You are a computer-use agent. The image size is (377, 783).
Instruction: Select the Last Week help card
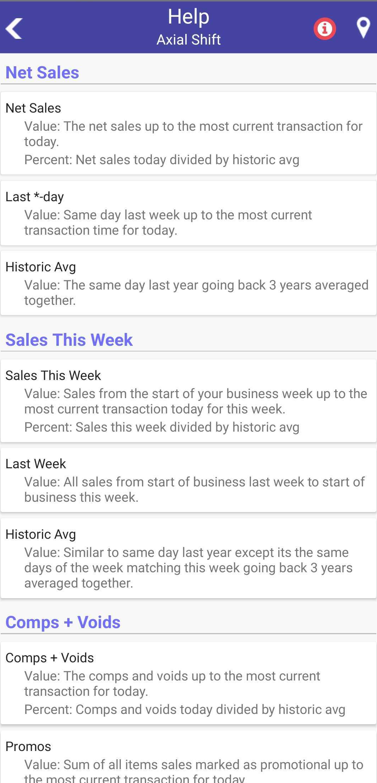pos(188,480)
